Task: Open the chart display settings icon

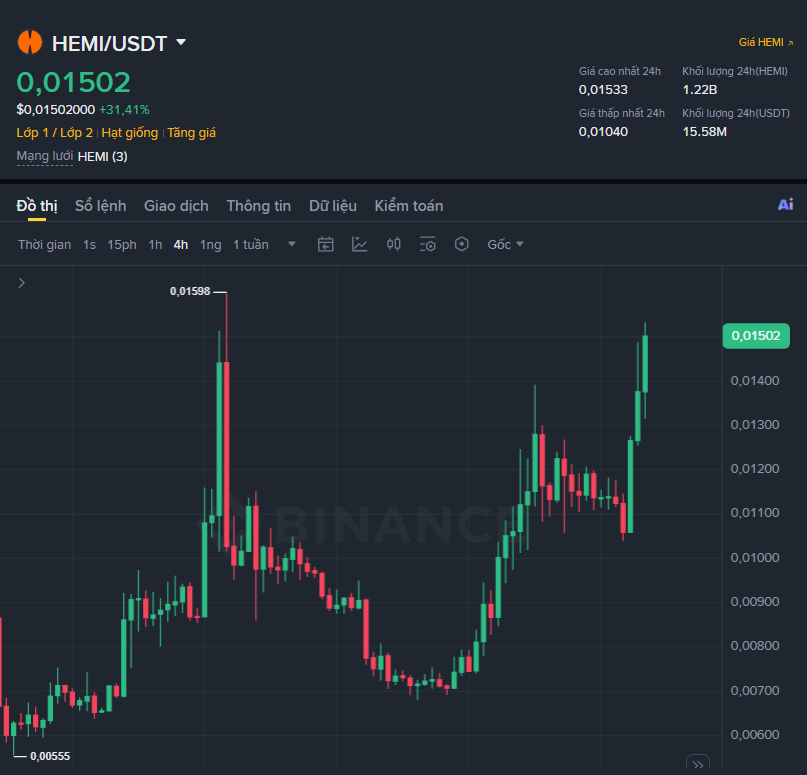Action: pos(428,244)
